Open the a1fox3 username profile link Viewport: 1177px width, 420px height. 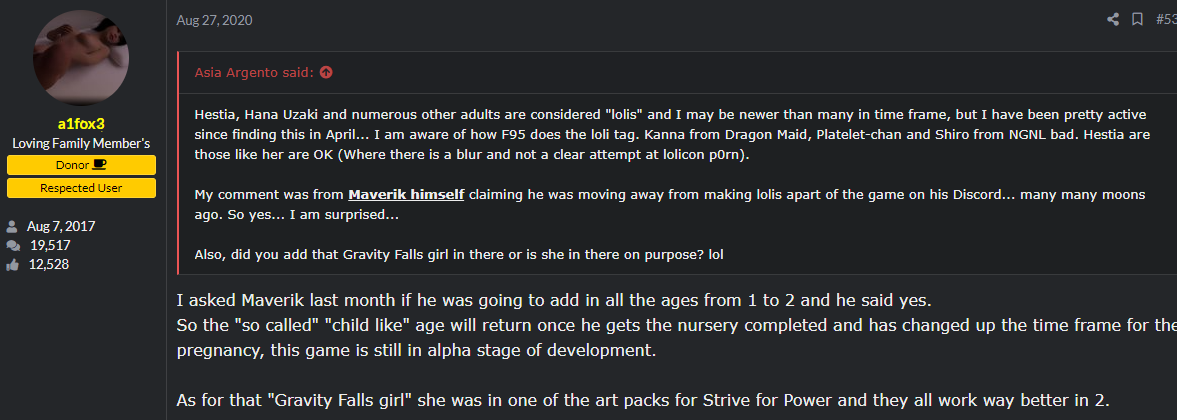81,124
